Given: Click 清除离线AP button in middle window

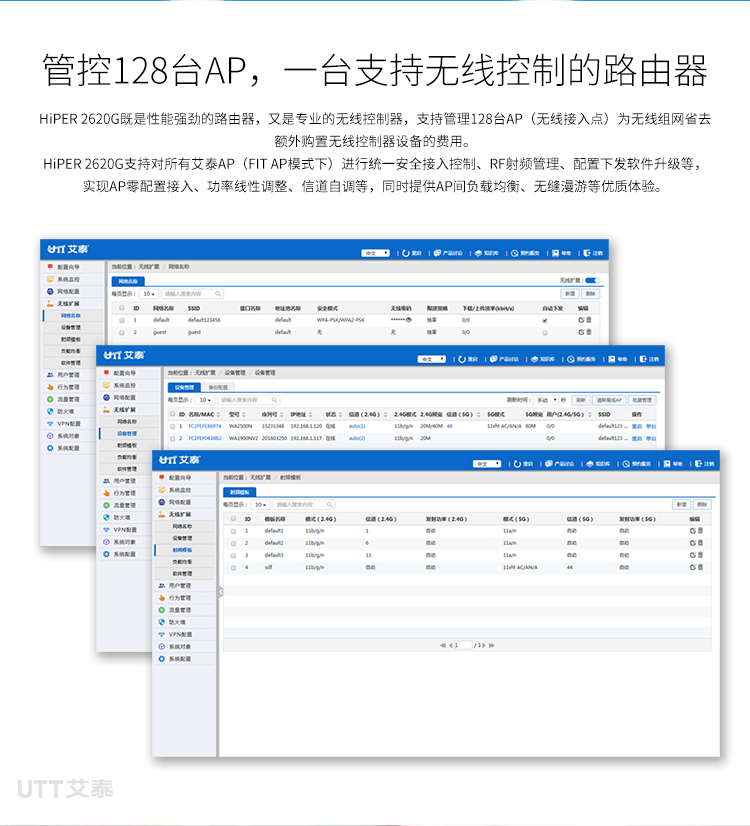Looking at the screenshot, I should point(609,400).
